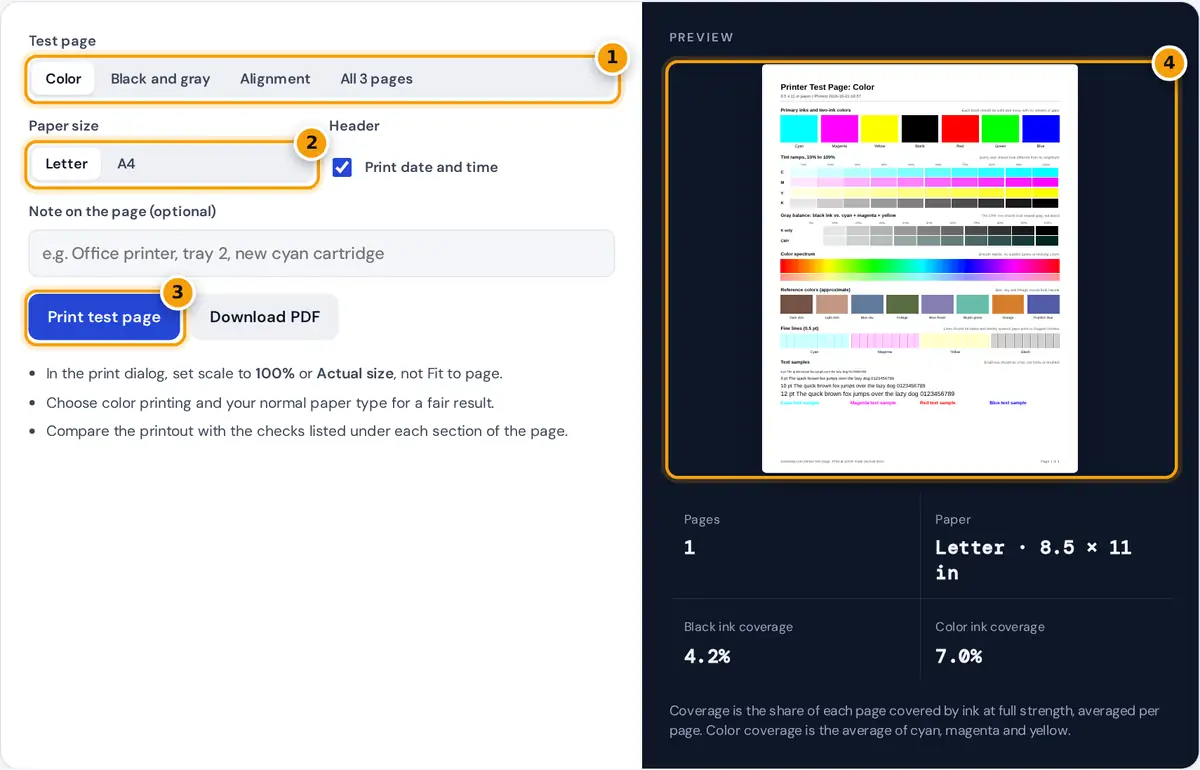Click the Color ink coverage 7.0% value
The width and height of the screenshot is (1200, 770).
tap(958, 656)
